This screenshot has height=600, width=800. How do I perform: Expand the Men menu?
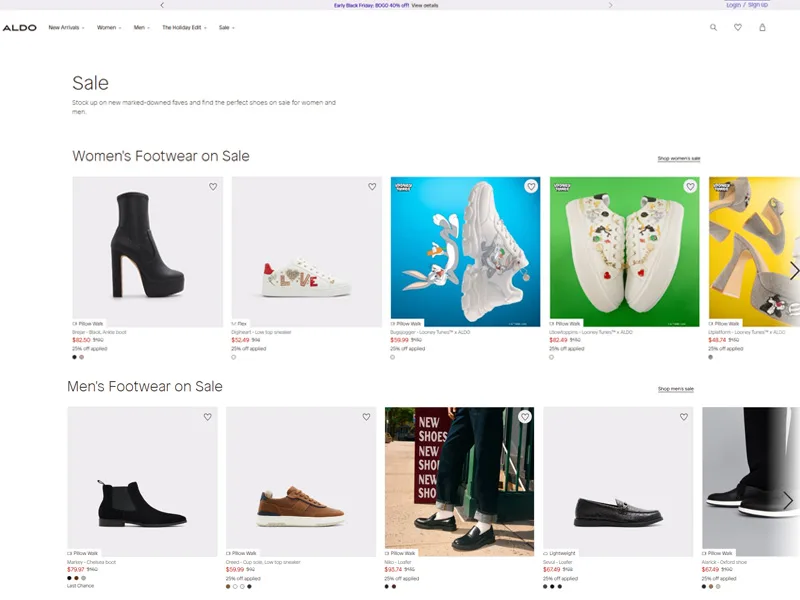click(142, 28)
